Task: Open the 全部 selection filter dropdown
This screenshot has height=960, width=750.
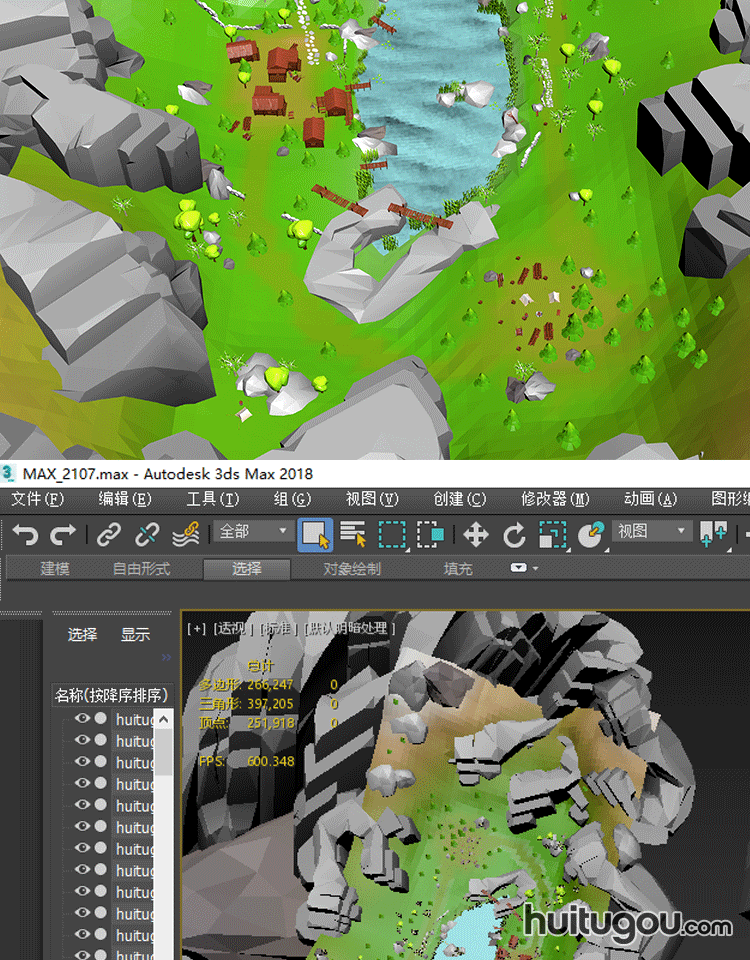Action: point(254,532)
